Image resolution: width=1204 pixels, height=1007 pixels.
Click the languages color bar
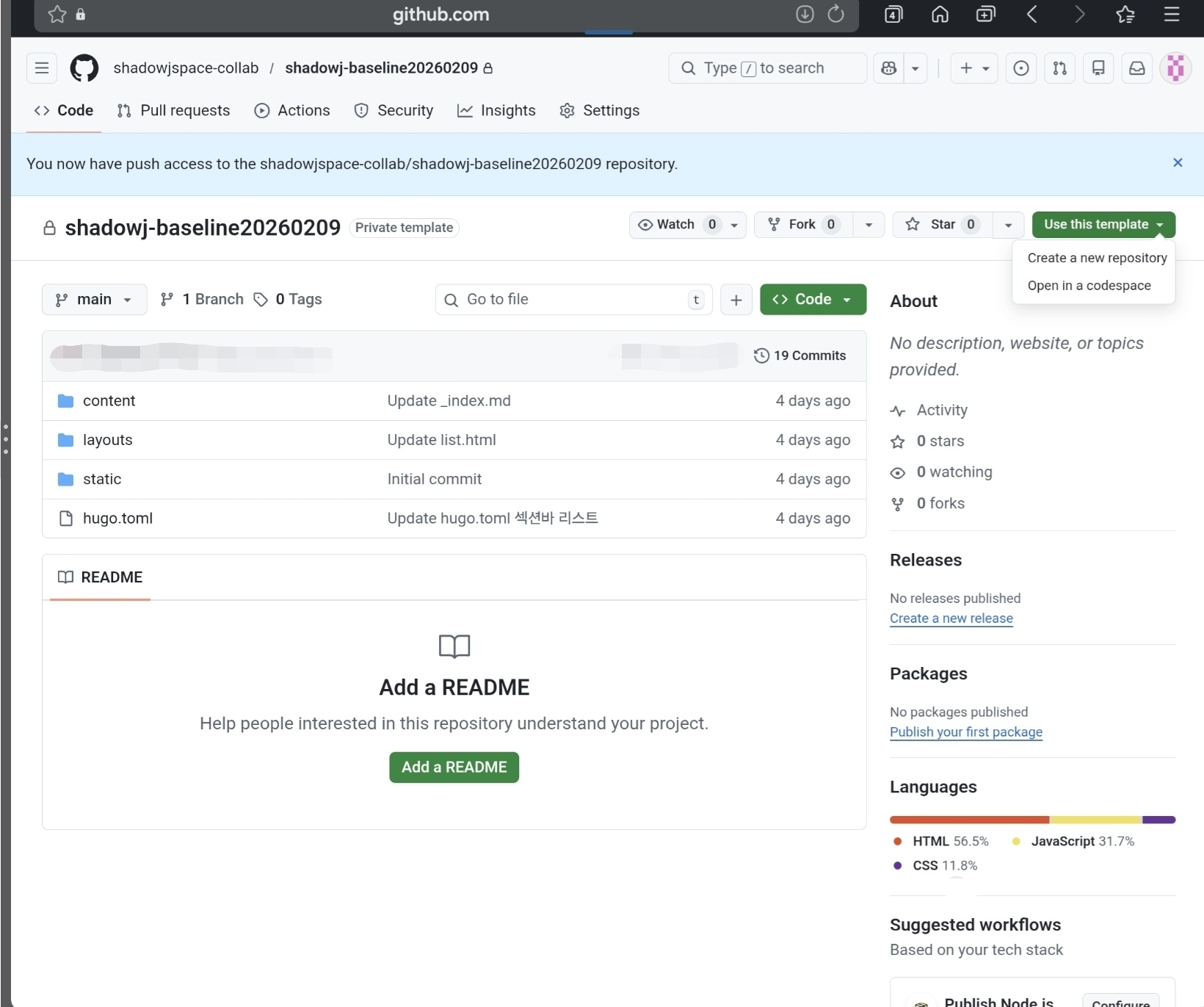[x=1031, y=820]
